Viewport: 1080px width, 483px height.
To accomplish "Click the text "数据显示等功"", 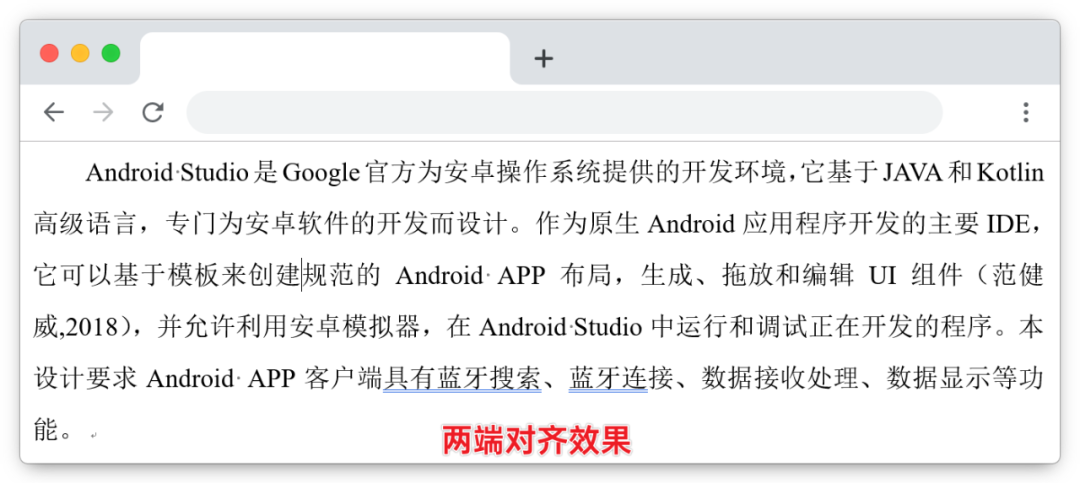I will (x=965, y=378).
